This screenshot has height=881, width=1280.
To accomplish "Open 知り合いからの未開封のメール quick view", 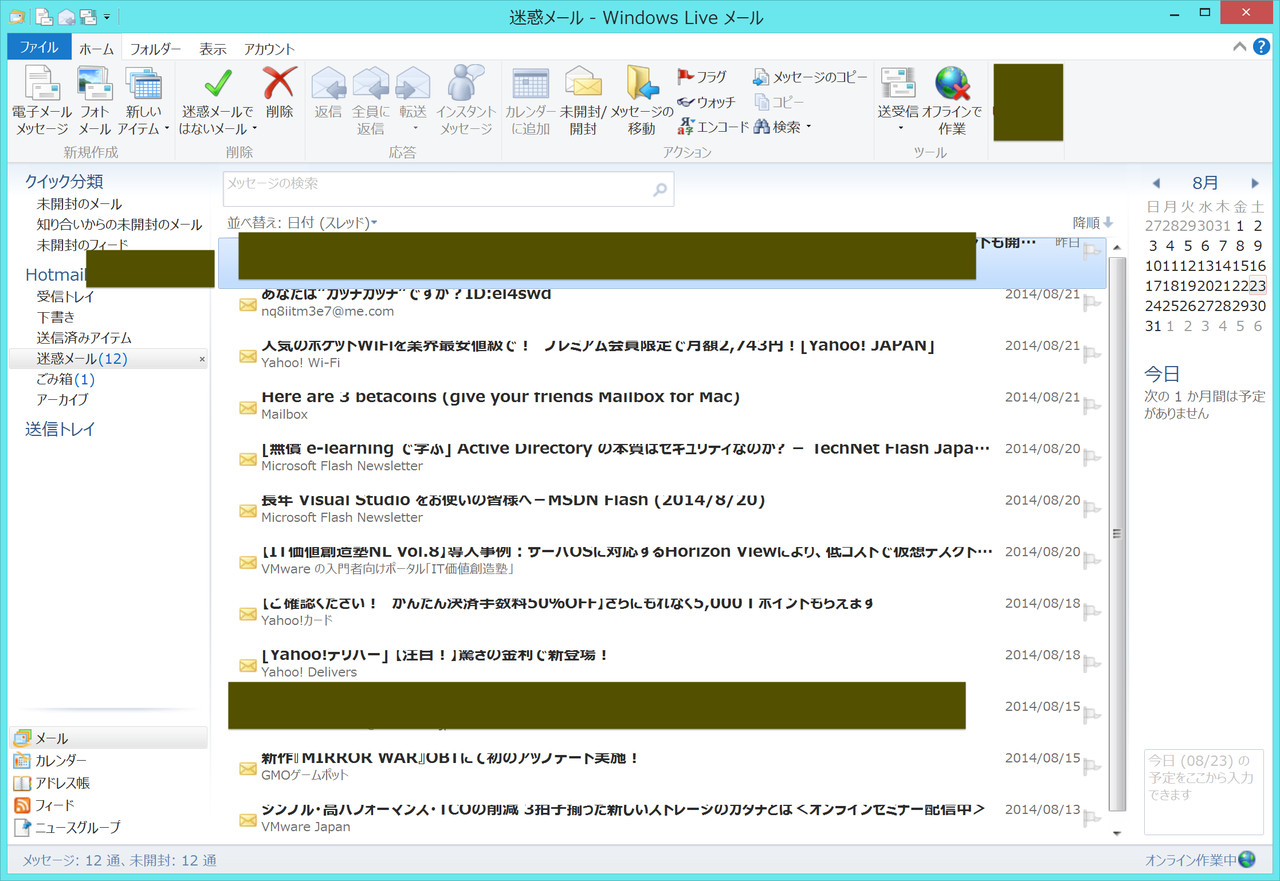I will pos(119,225).
